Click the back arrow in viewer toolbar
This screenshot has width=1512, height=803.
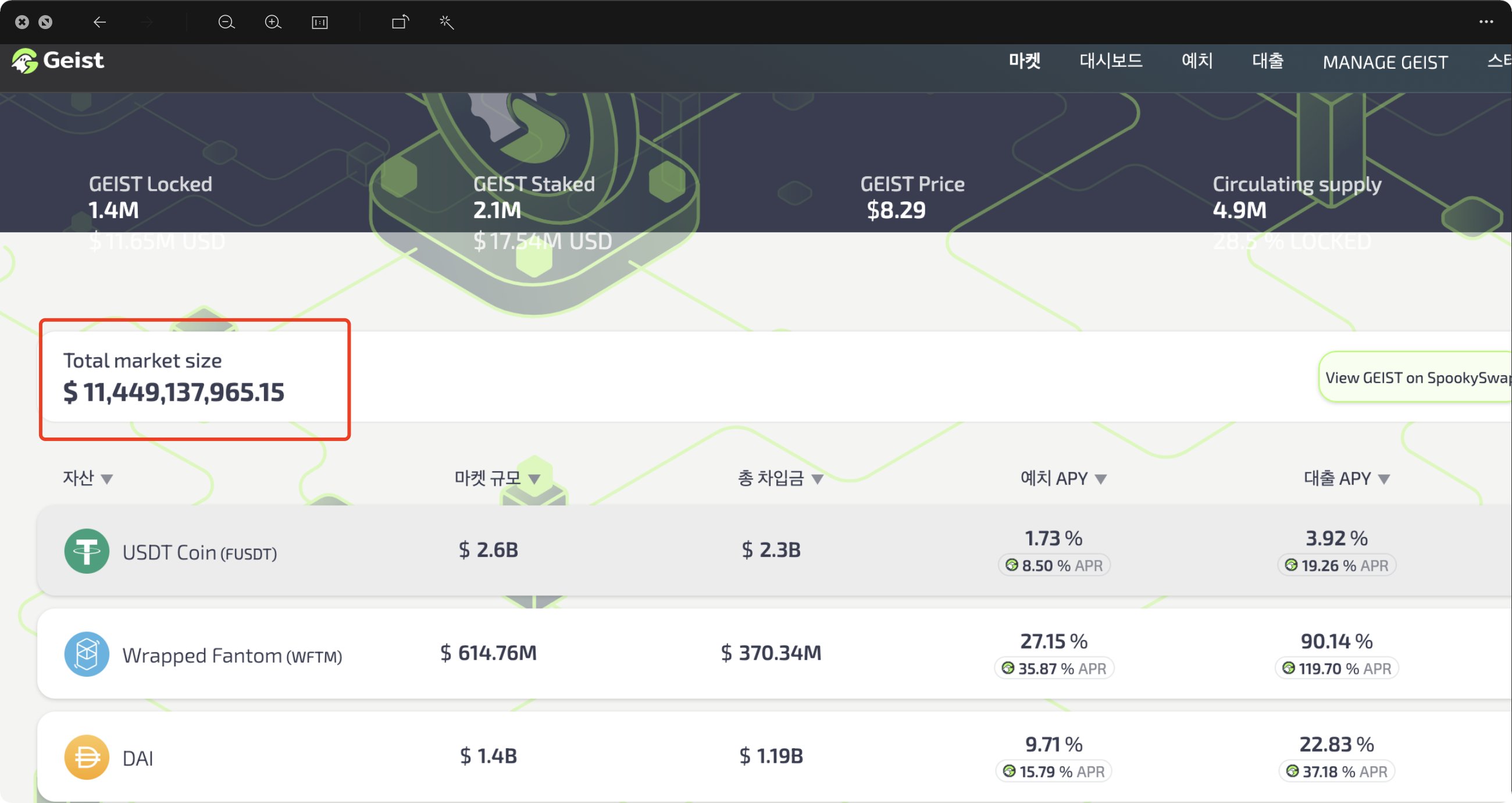(x=100, y=22)
